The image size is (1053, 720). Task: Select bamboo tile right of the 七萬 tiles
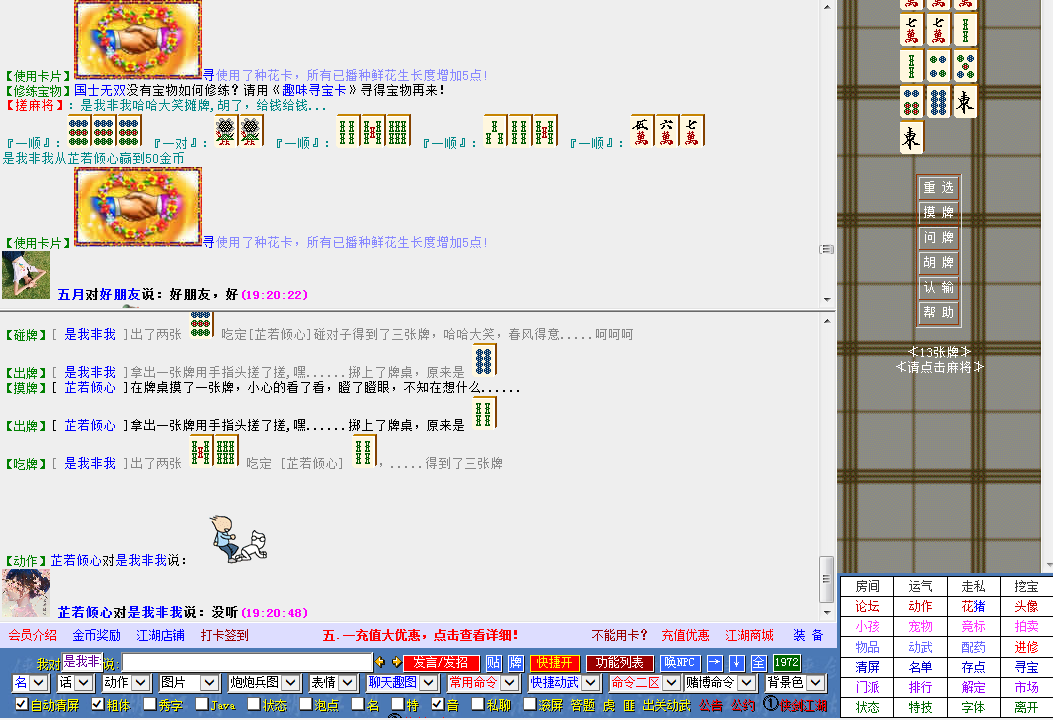[965, 30]
